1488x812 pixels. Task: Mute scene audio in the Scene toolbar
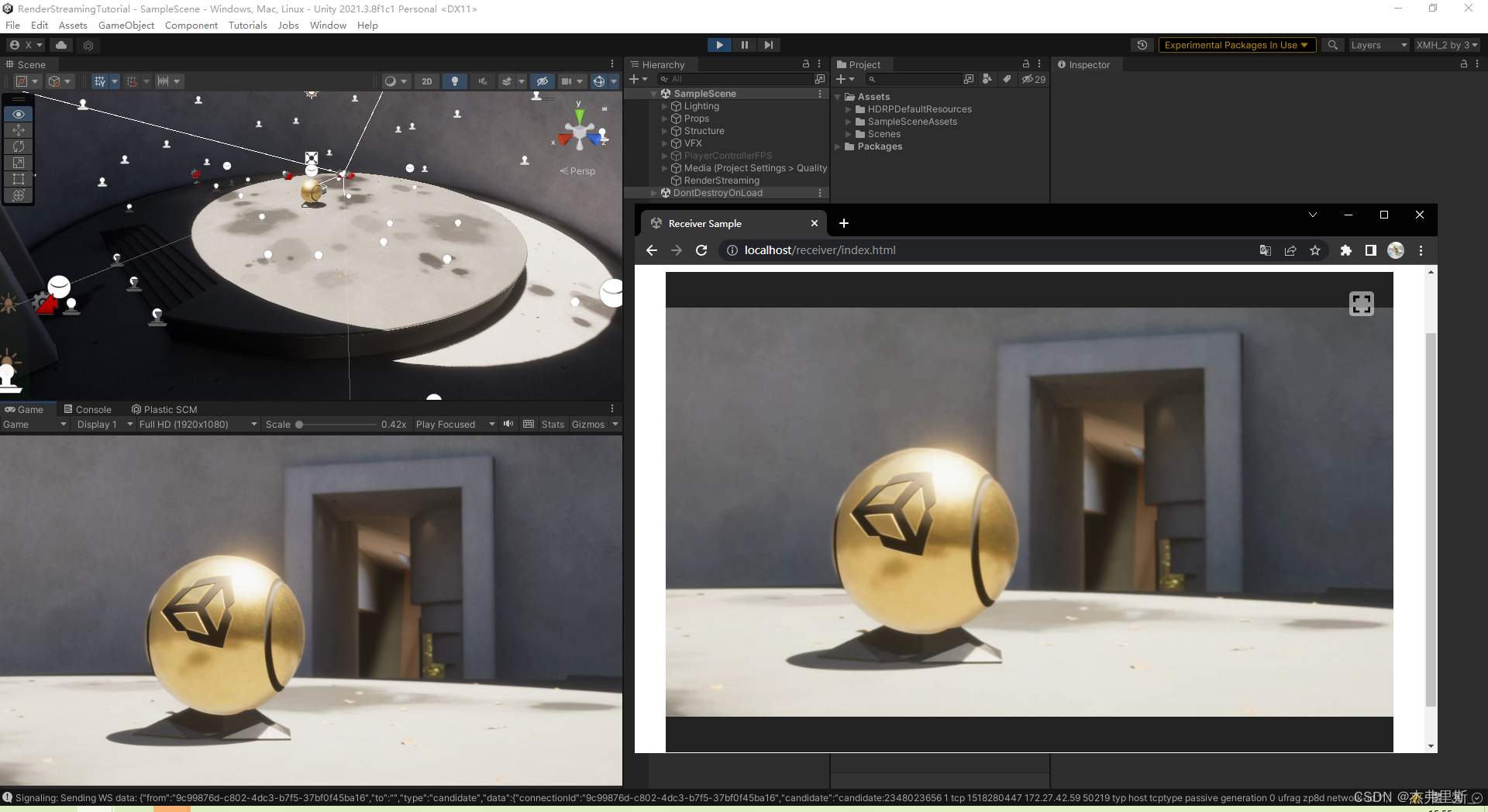(483, 81)
